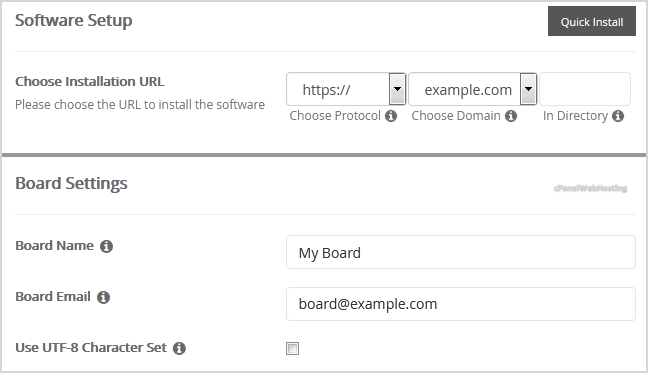Screen dimensions: 648x373
Task: Click the Board Name field containing My Board
Action: pos(461,252)
